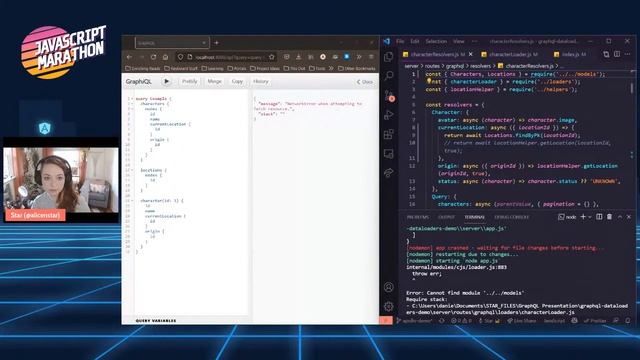Open the blue extension icon in browser toolbar
This screenshot has height=360, width=640.
tap(347, 57)
